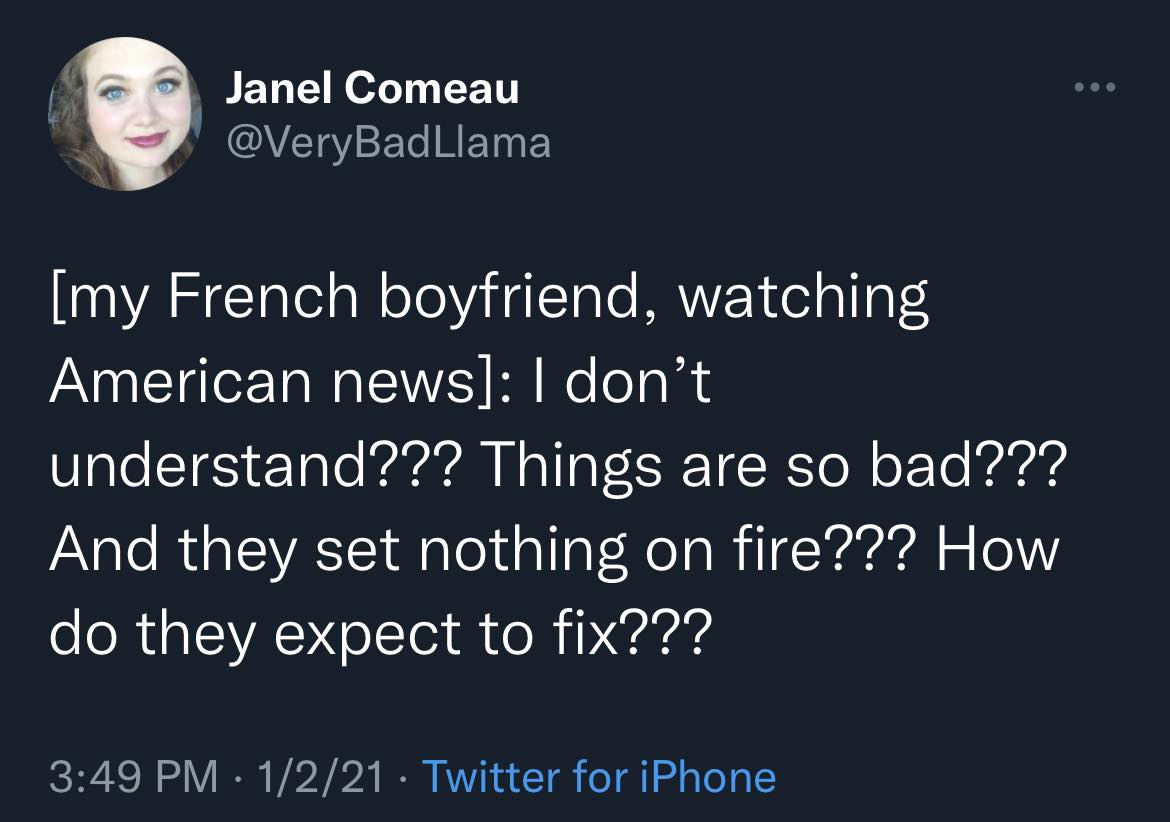Image resolution: width=1170 pixels, height=822 pixels.
Task: Open the three-dot more options menu
Action: [1093, 87]
